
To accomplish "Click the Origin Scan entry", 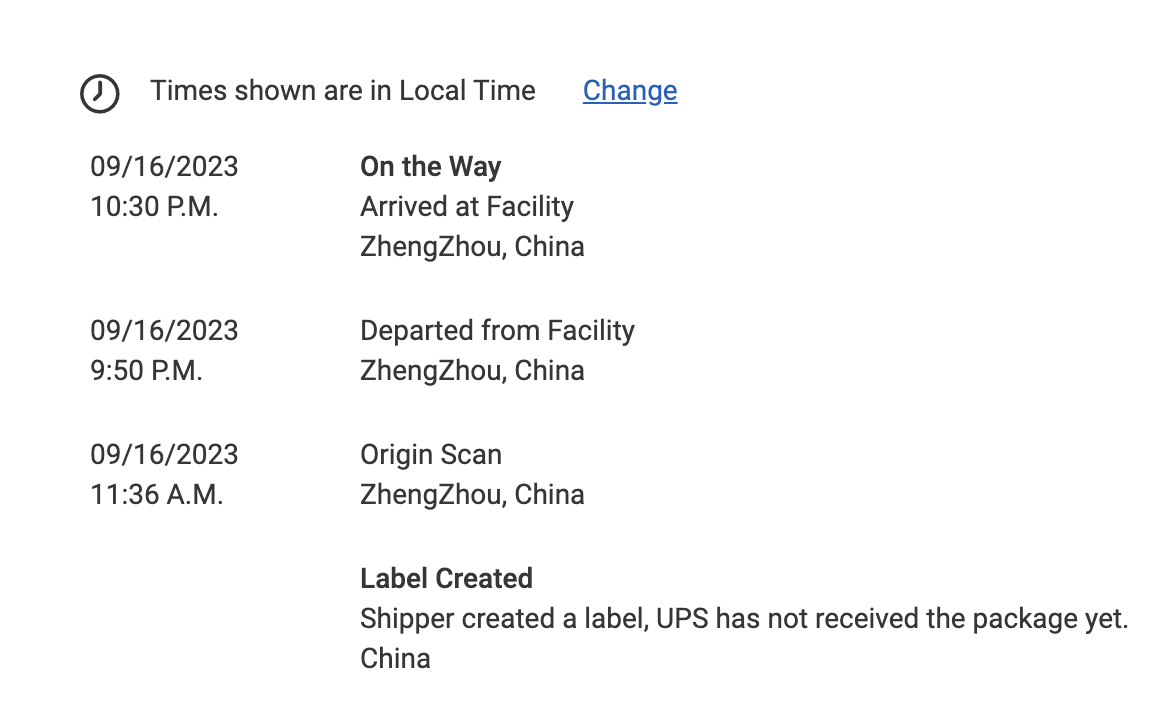I will pyautogui.click(x=431, y=455).
